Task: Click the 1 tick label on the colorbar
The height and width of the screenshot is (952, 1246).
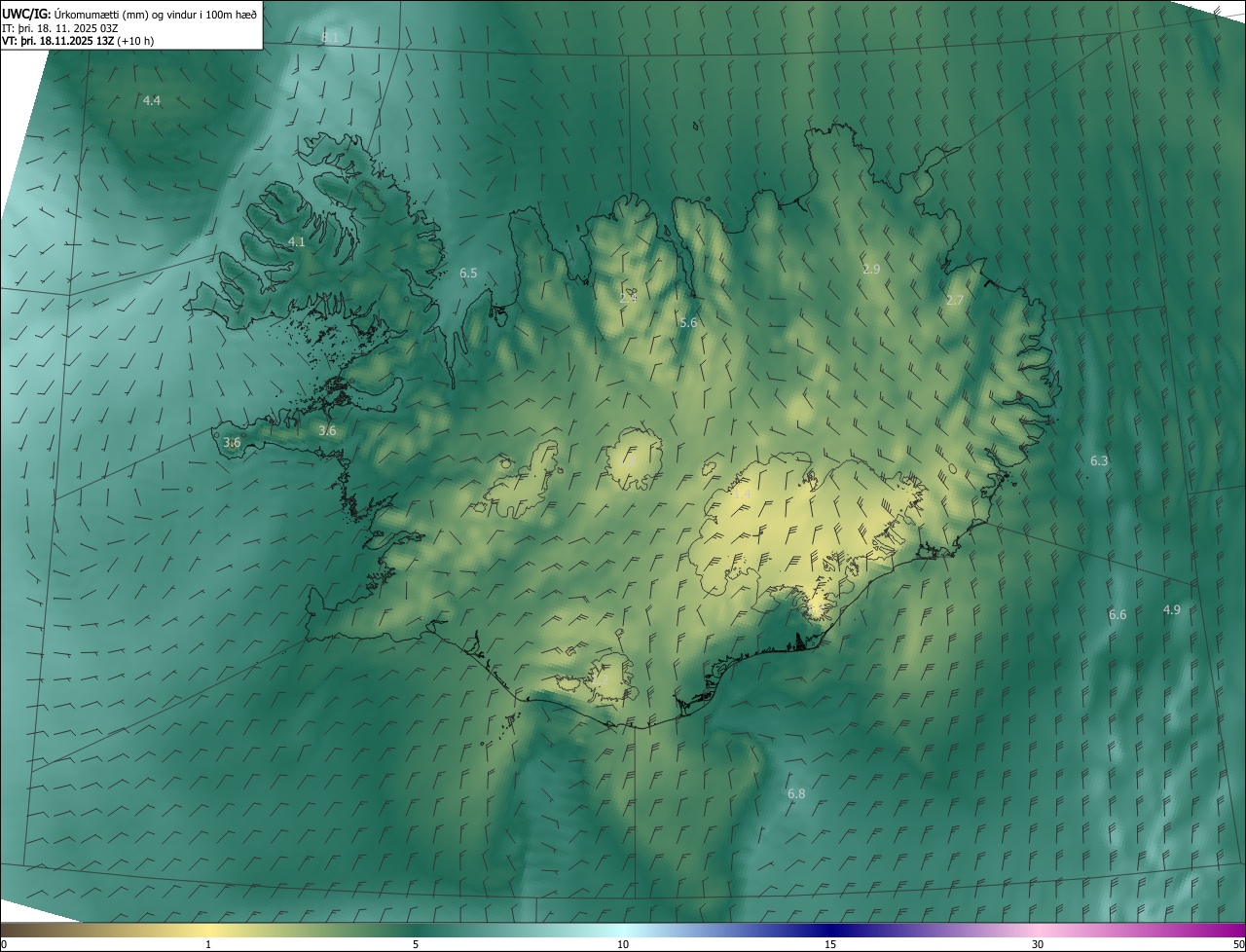Action: pyautogui.click(x=208, y=944)
